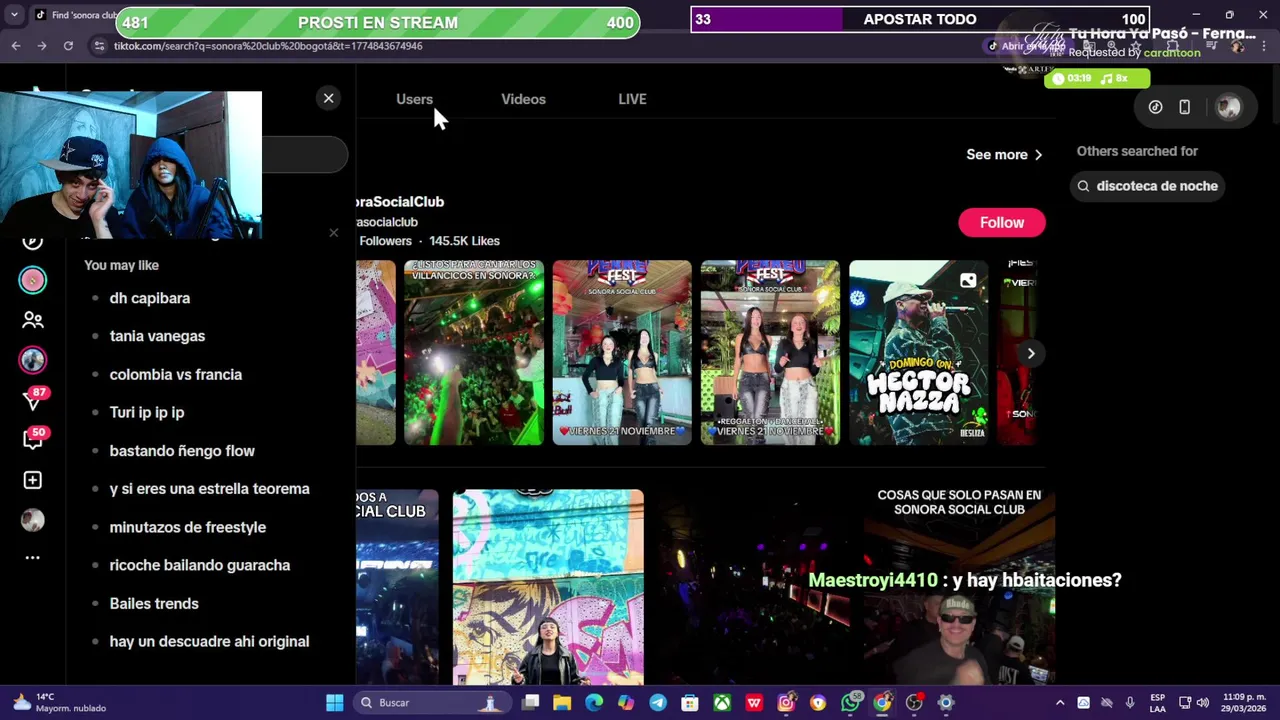Open WhatsApp from the taskbar

coord(850,703)
